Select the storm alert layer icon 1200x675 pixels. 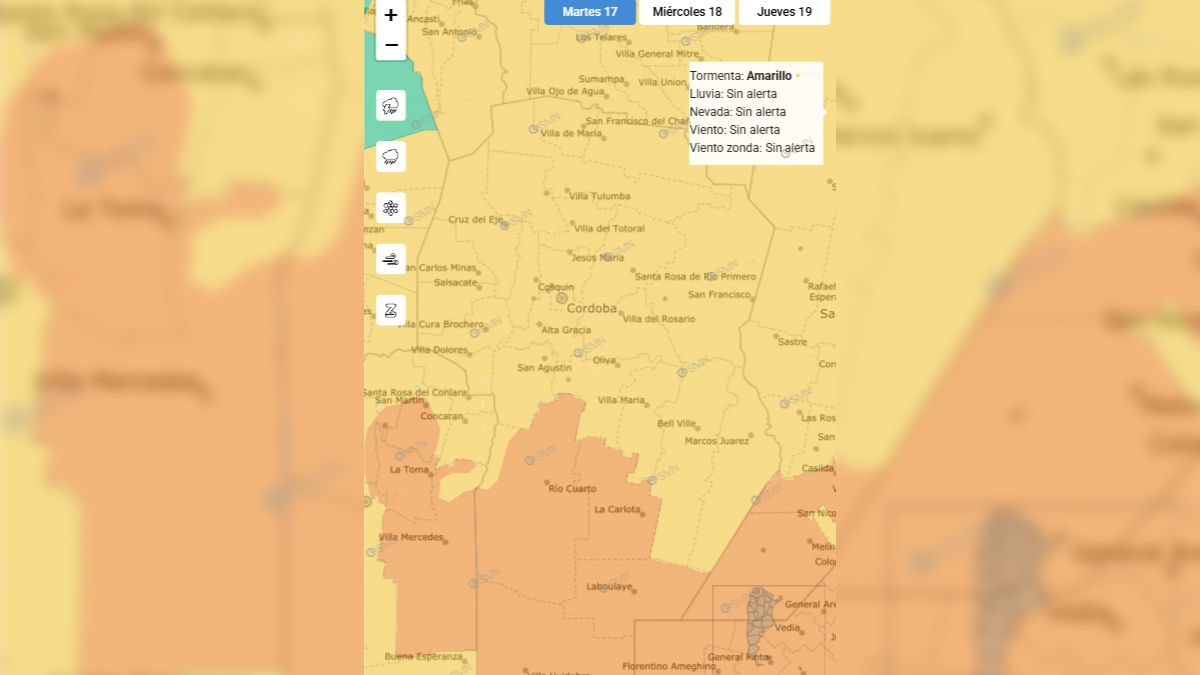pyautogui.click(x=391, y=105)
